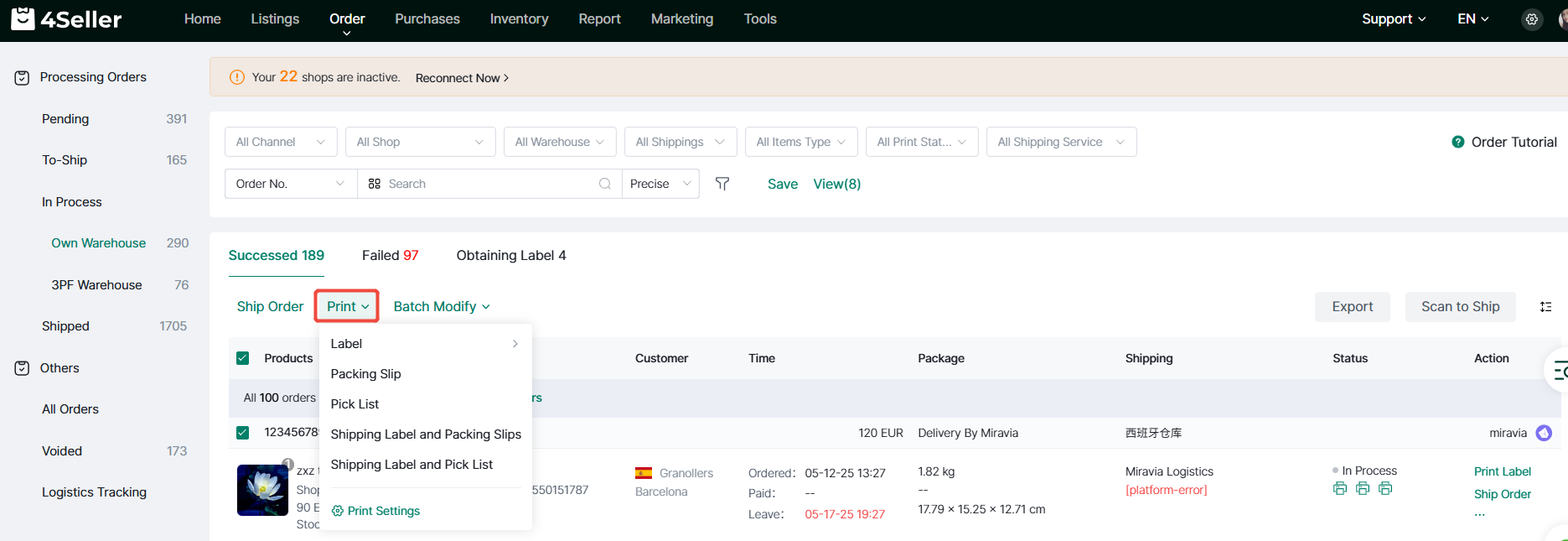Open the Listings menu

coord(275,19)
